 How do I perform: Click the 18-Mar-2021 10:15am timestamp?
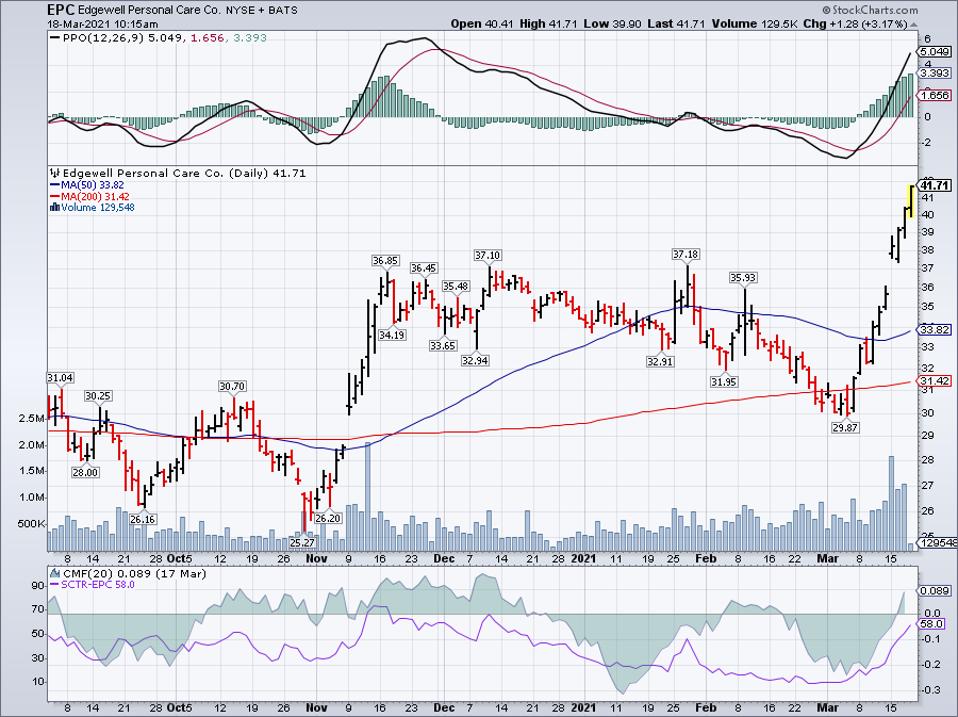point(103,24)
